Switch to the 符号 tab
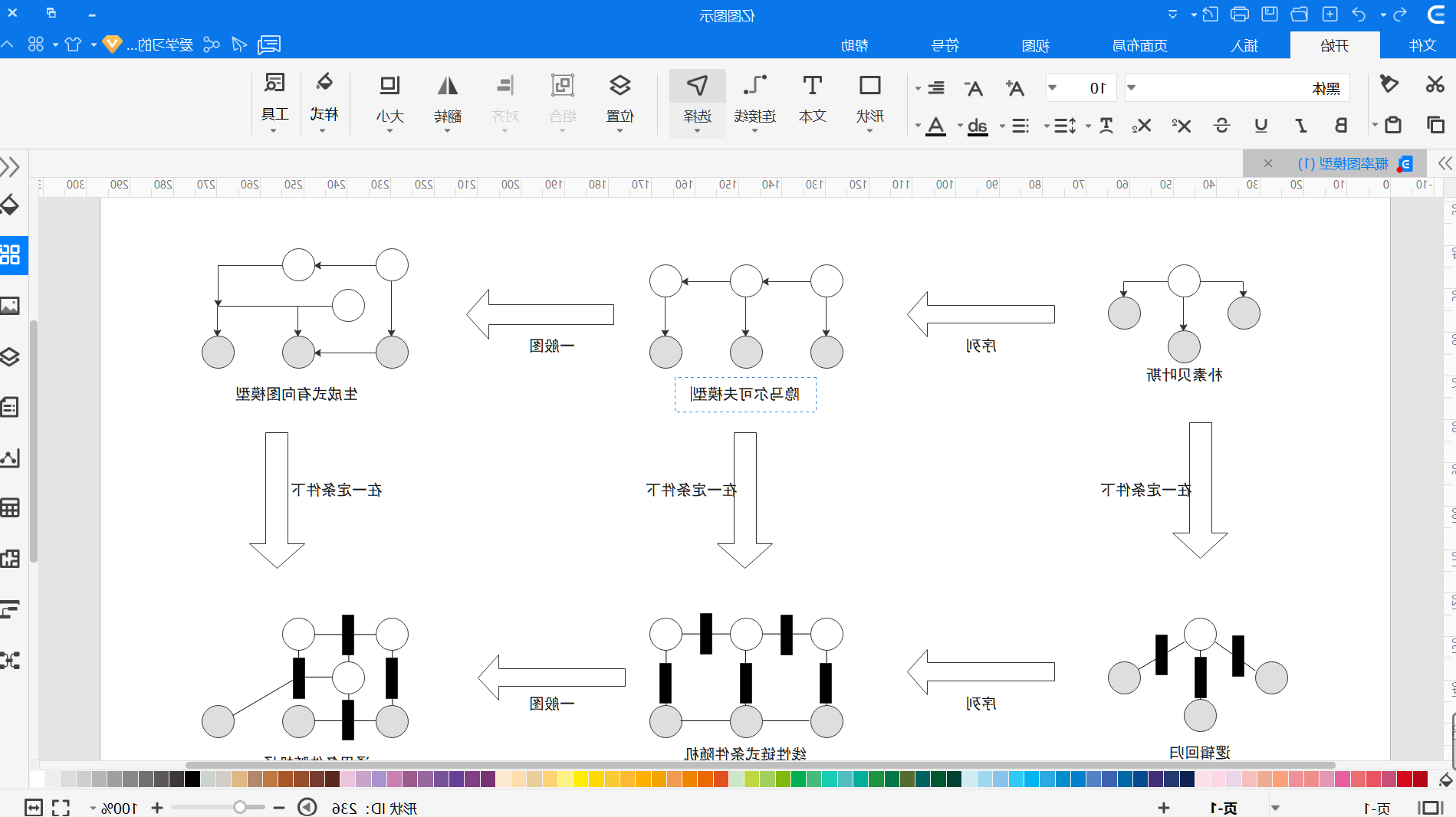 (x=945, y=45)
